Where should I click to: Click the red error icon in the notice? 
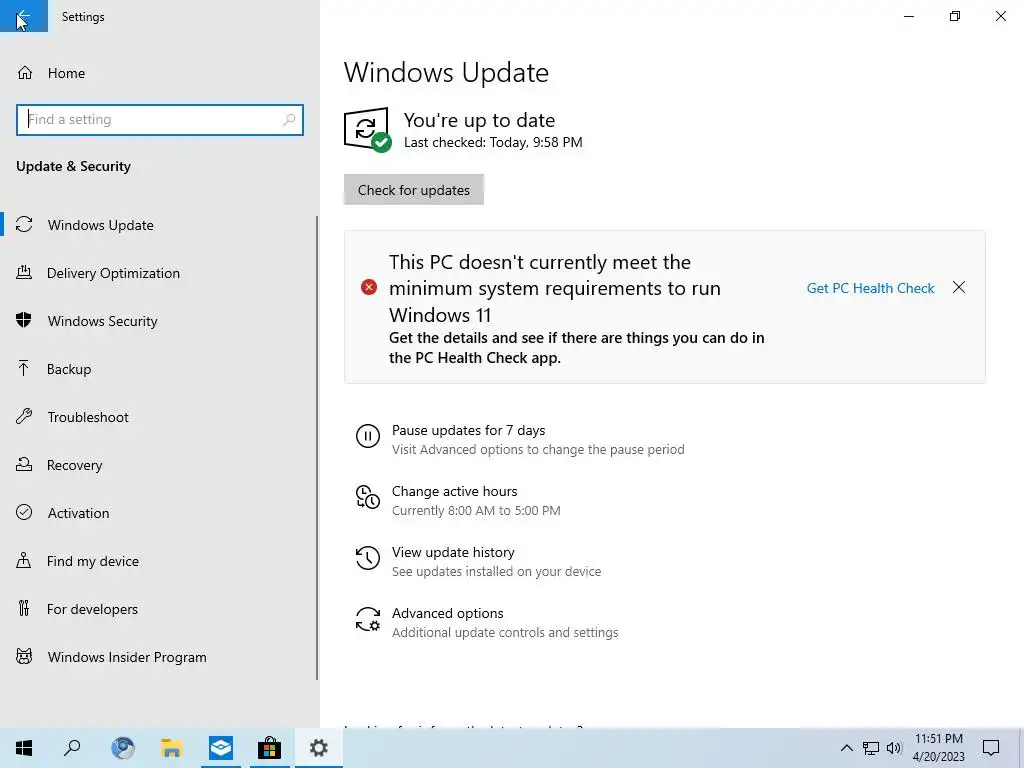(369, 287)
